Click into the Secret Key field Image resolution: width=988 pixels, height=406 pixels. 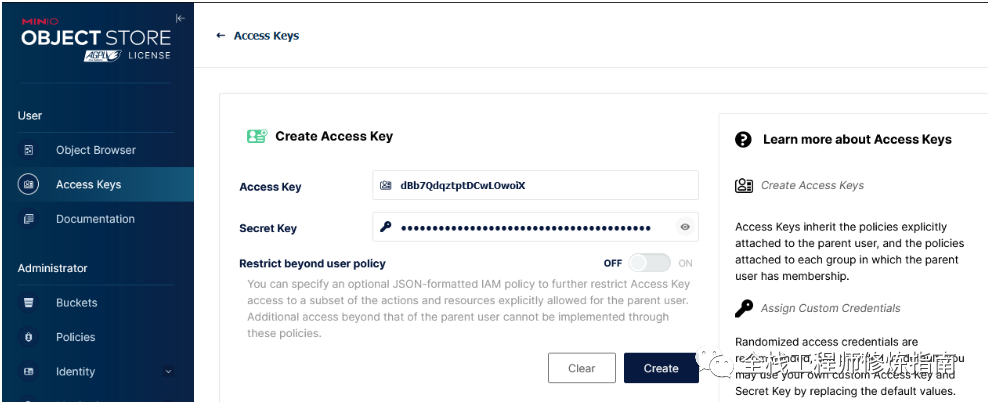(x=535, y=227)
